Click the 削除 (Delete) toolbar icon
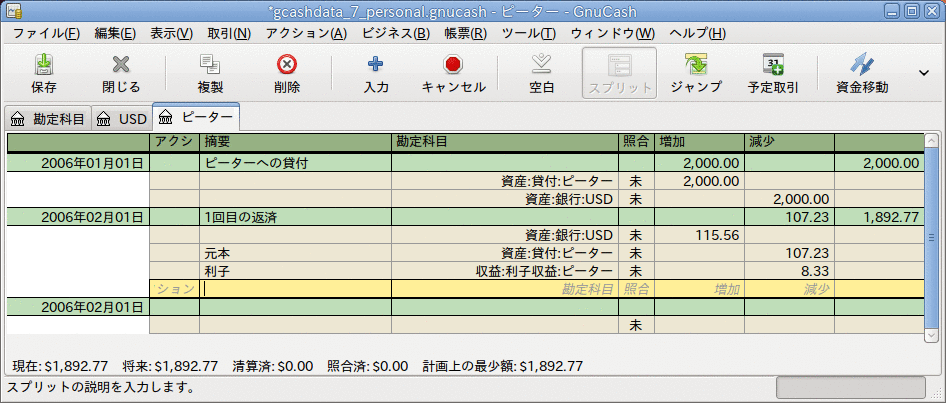 tap(287, 74)
